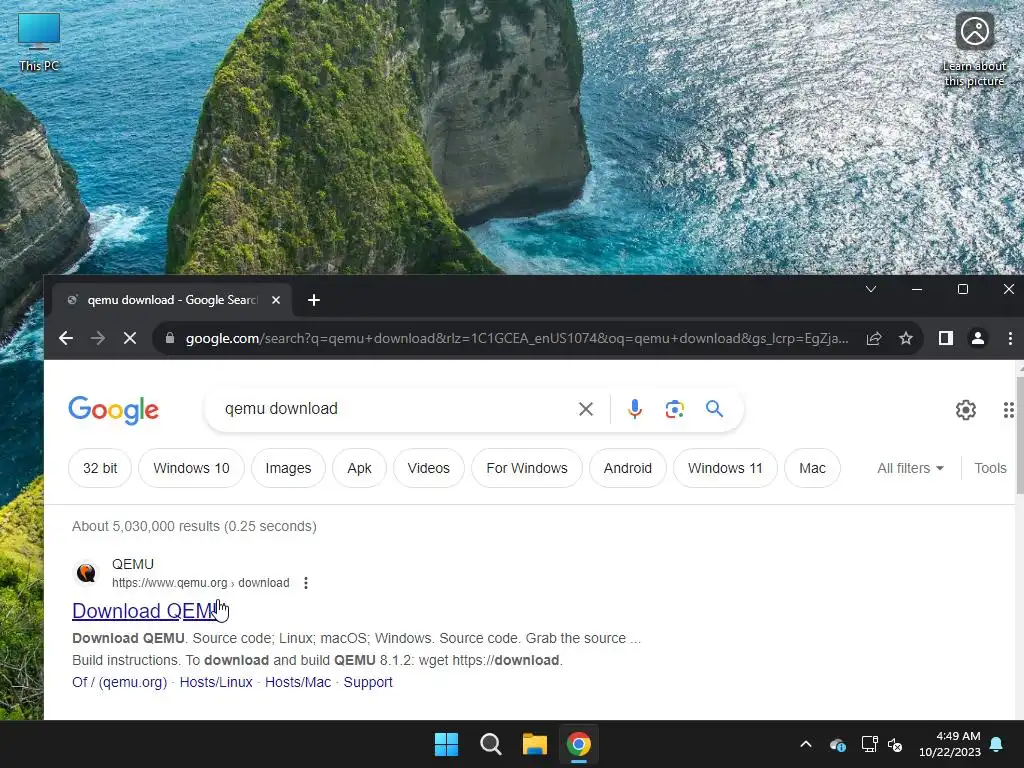Image resolution: width=1024 pixels, height=768 pixels.
Task: Click the Chrome taskbar icon
Action: tap(578, 744)
